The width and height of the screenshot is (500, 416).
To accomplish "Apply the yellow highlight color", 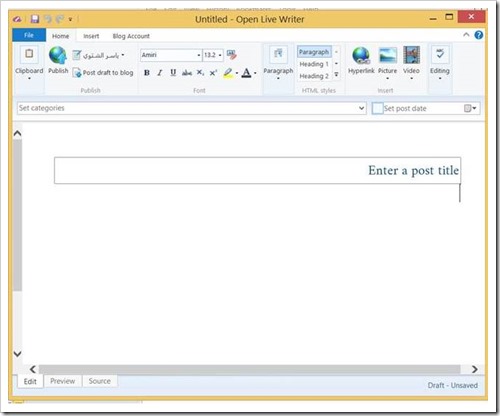I will [228, 73].
